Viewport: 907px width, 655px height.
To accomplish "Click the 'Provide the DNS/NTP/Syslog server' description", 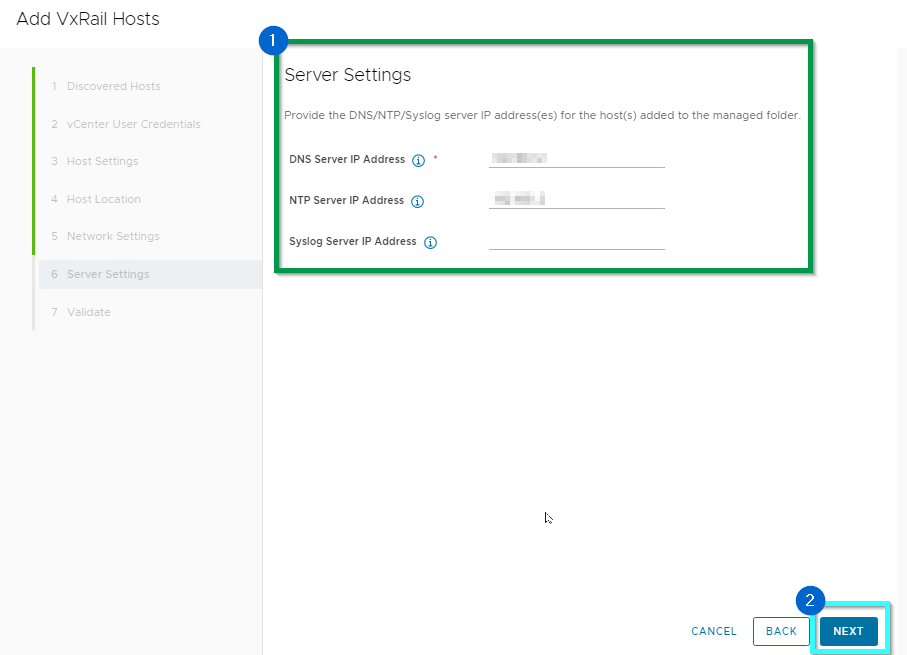I will [542, 115].
